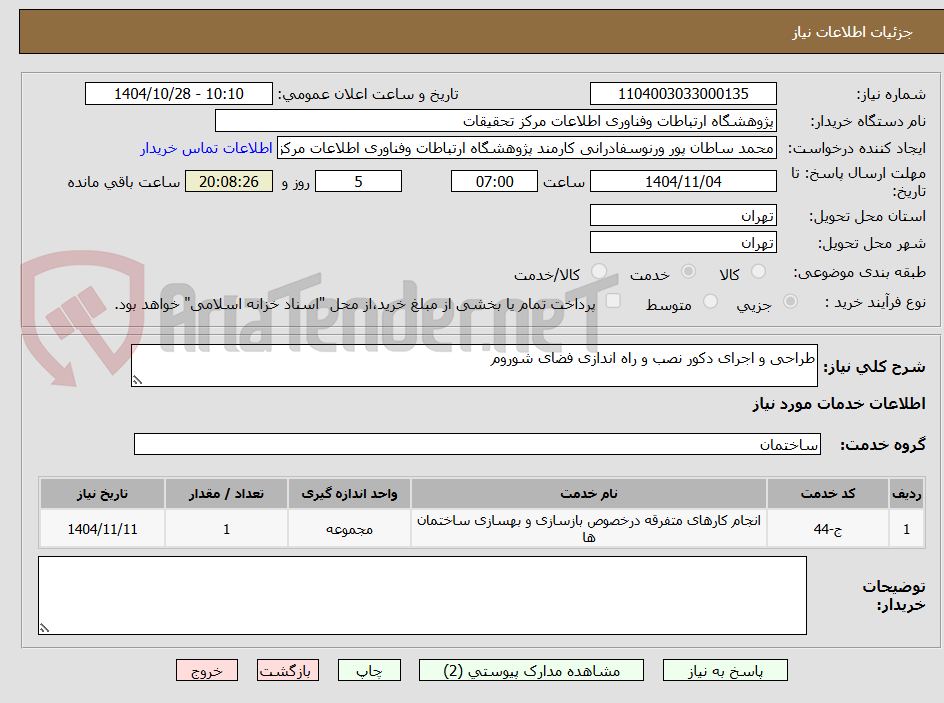The image size is (944, 703).
Task: Click the طبقه بندی موضوعی label
Action: (860, 273)
